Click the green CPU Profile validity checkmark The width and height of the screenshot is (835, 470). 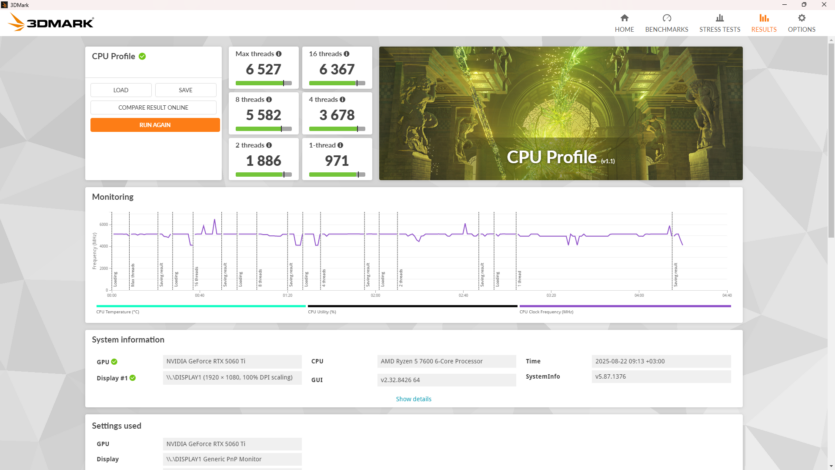point(142,56)
